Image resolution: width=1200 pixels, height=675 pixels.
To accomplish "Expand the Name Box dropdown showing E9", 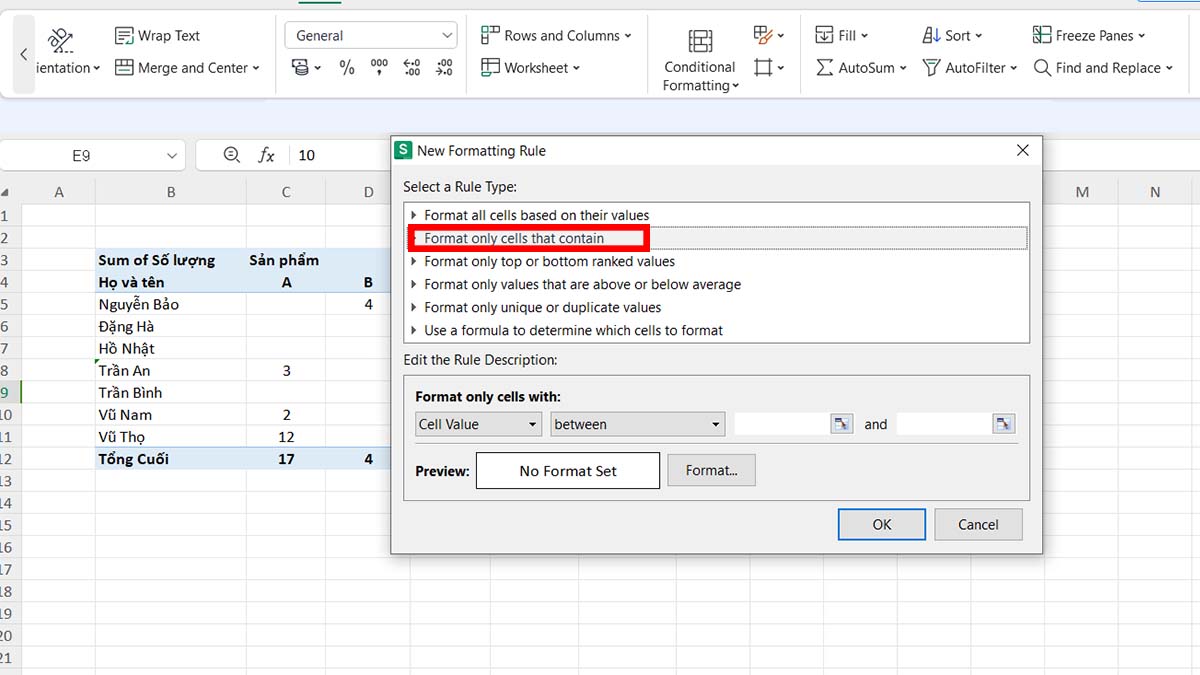I will (172, 155).
